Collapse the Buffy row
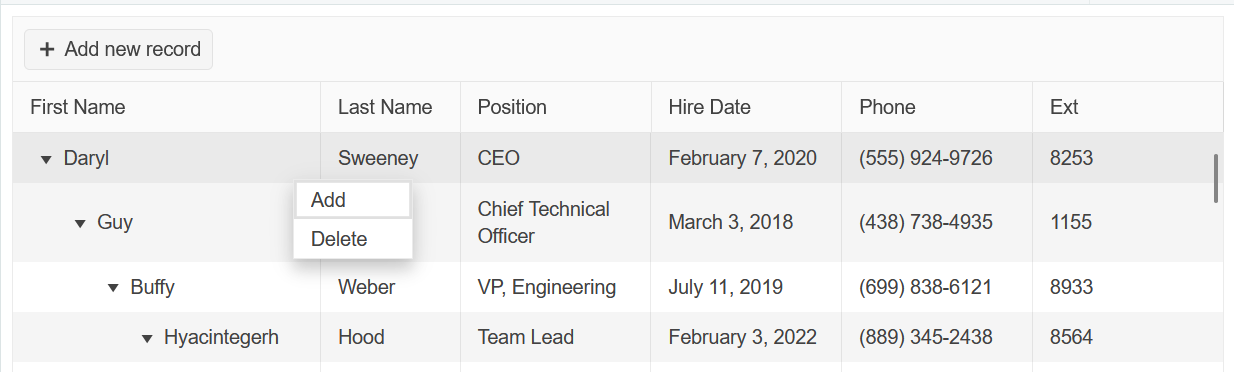The height and width of the screenshot is (372, 1234). [113, 288]
